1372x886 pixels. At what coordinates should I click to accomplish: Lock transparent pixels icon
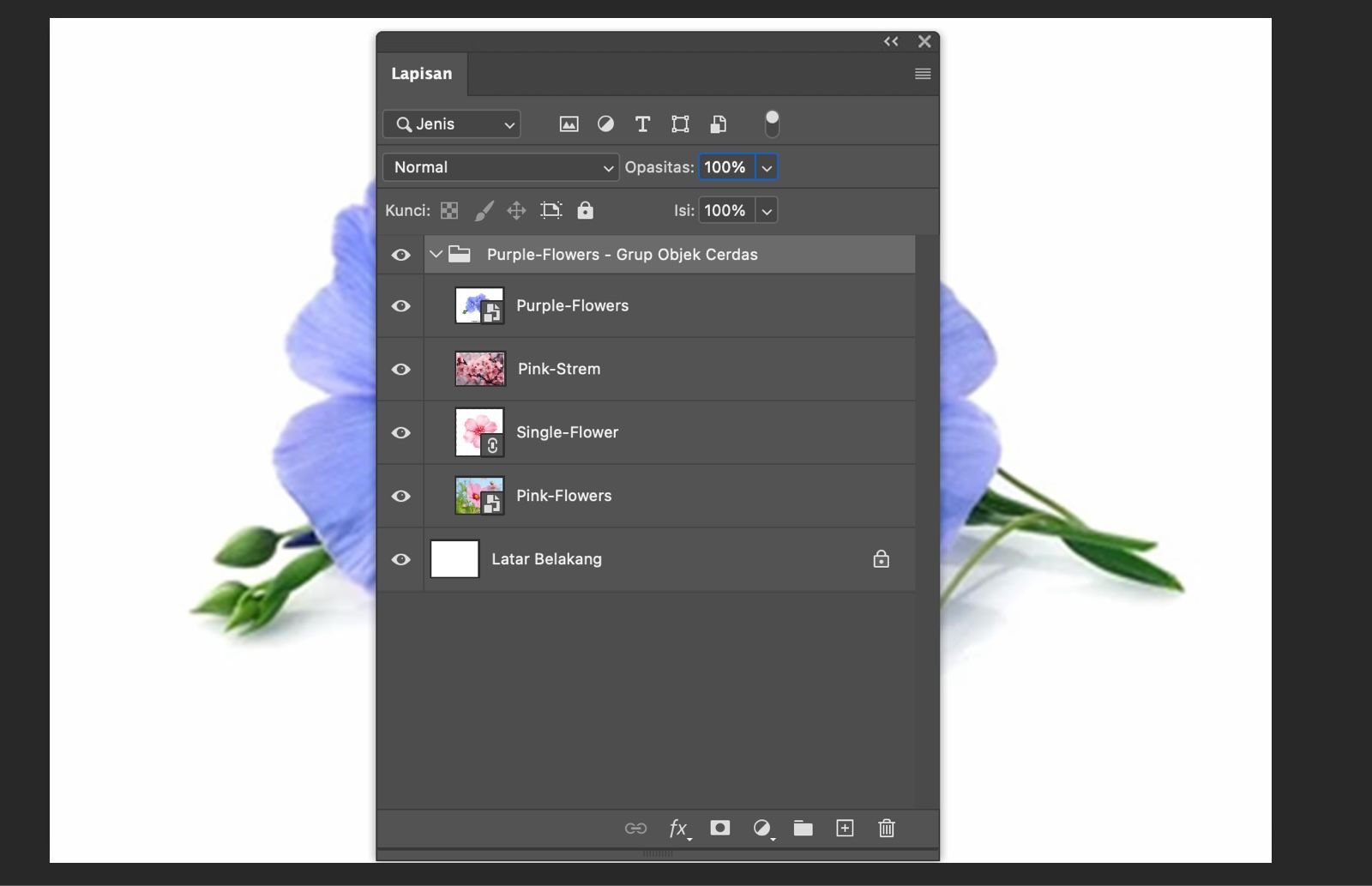[449, 211]
